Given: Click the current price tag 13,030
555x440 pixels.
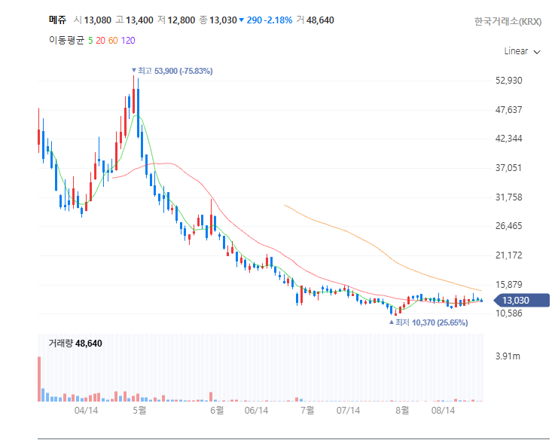Looking at the screenshot, I should (x=522, y=301).
